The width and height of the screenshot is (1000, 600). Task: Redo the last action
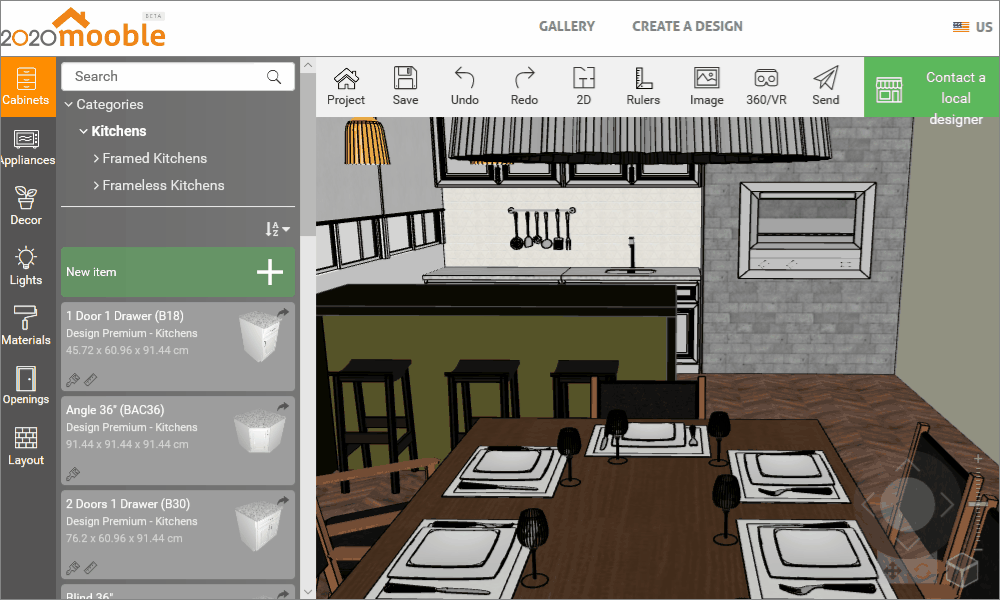524,86
